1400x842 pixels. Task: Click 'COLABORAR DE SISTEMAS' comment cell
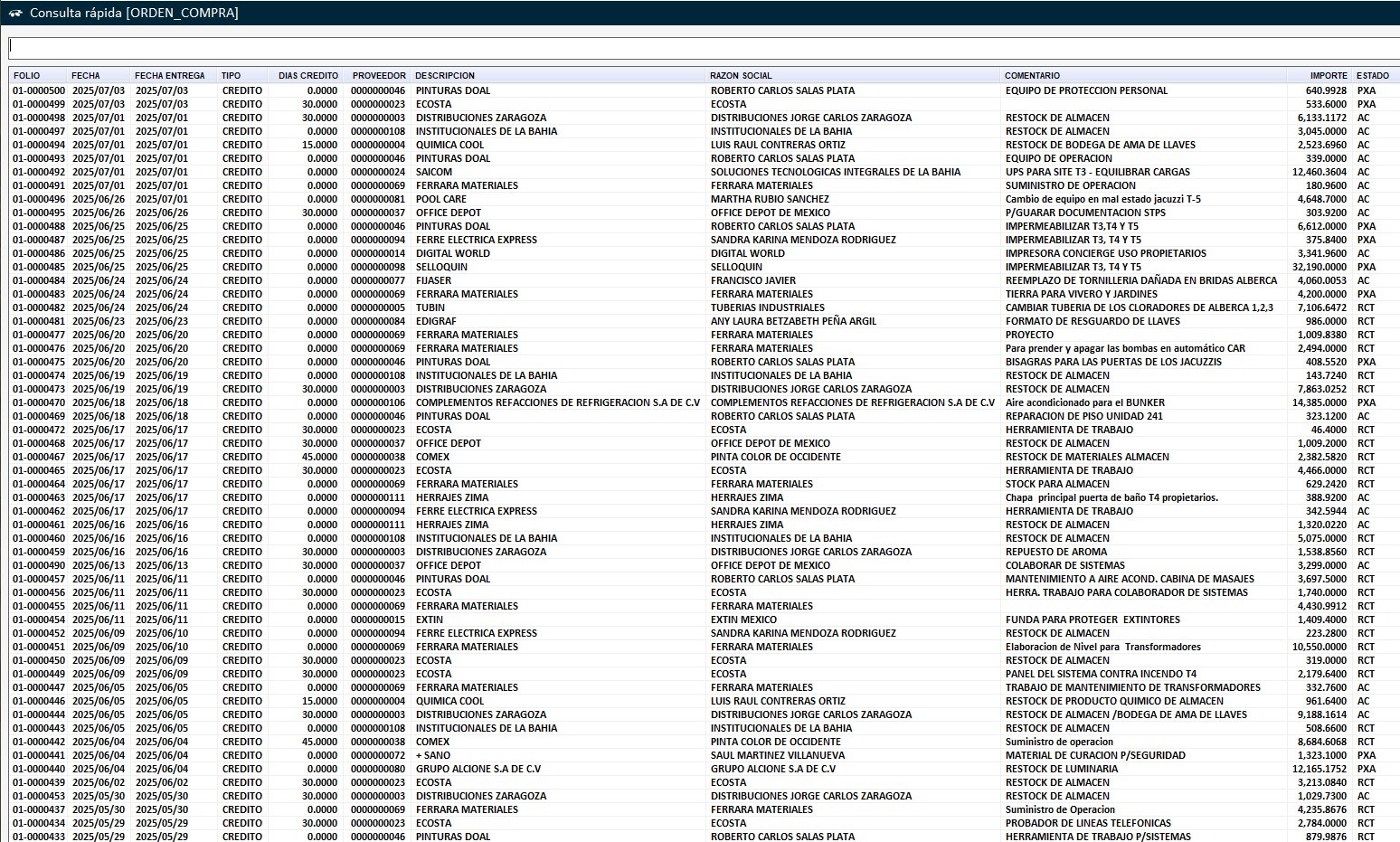1065,565
